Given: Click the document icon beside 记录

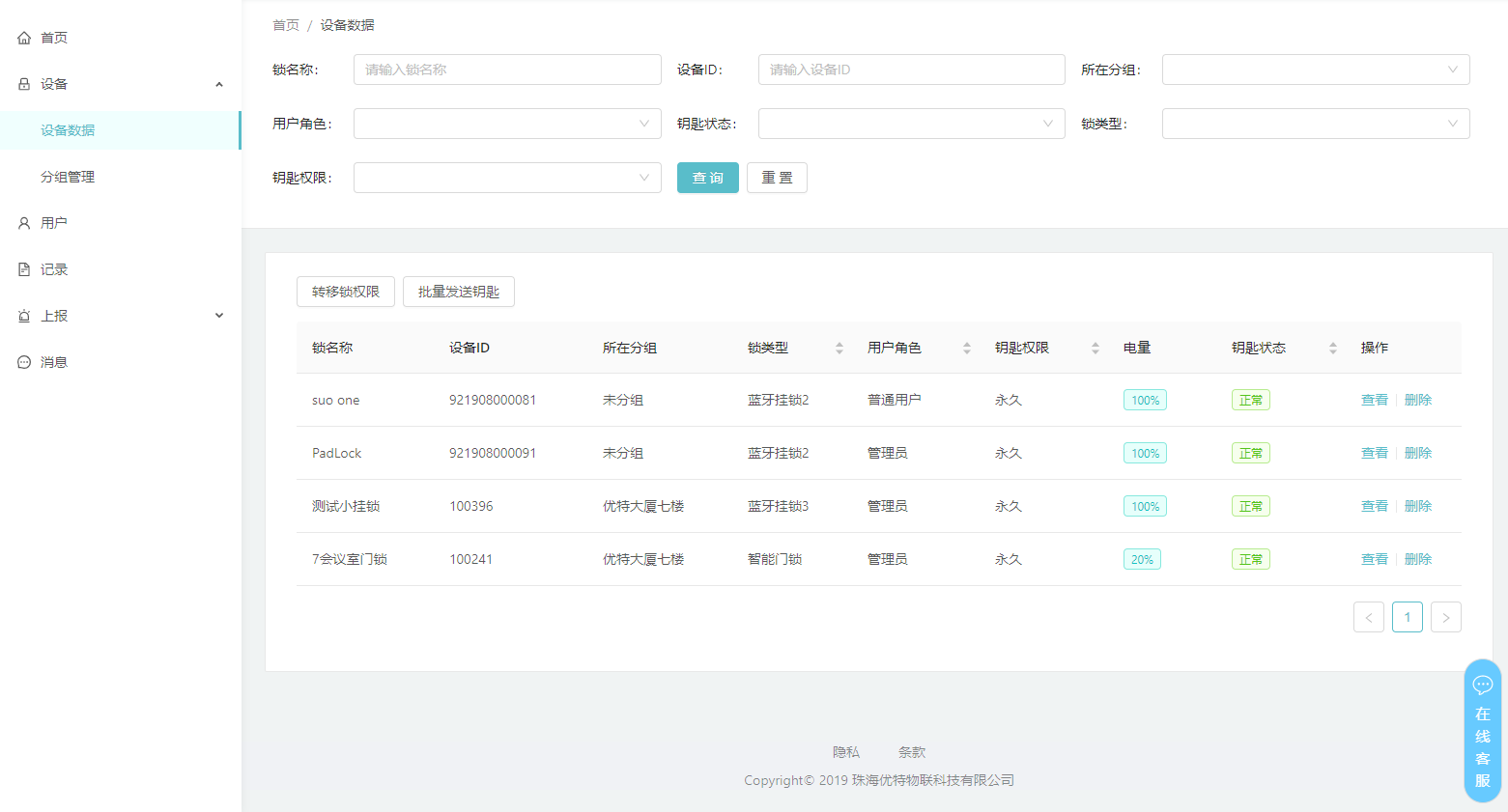Looking at the screenshot, I should (x=24, y=269).
